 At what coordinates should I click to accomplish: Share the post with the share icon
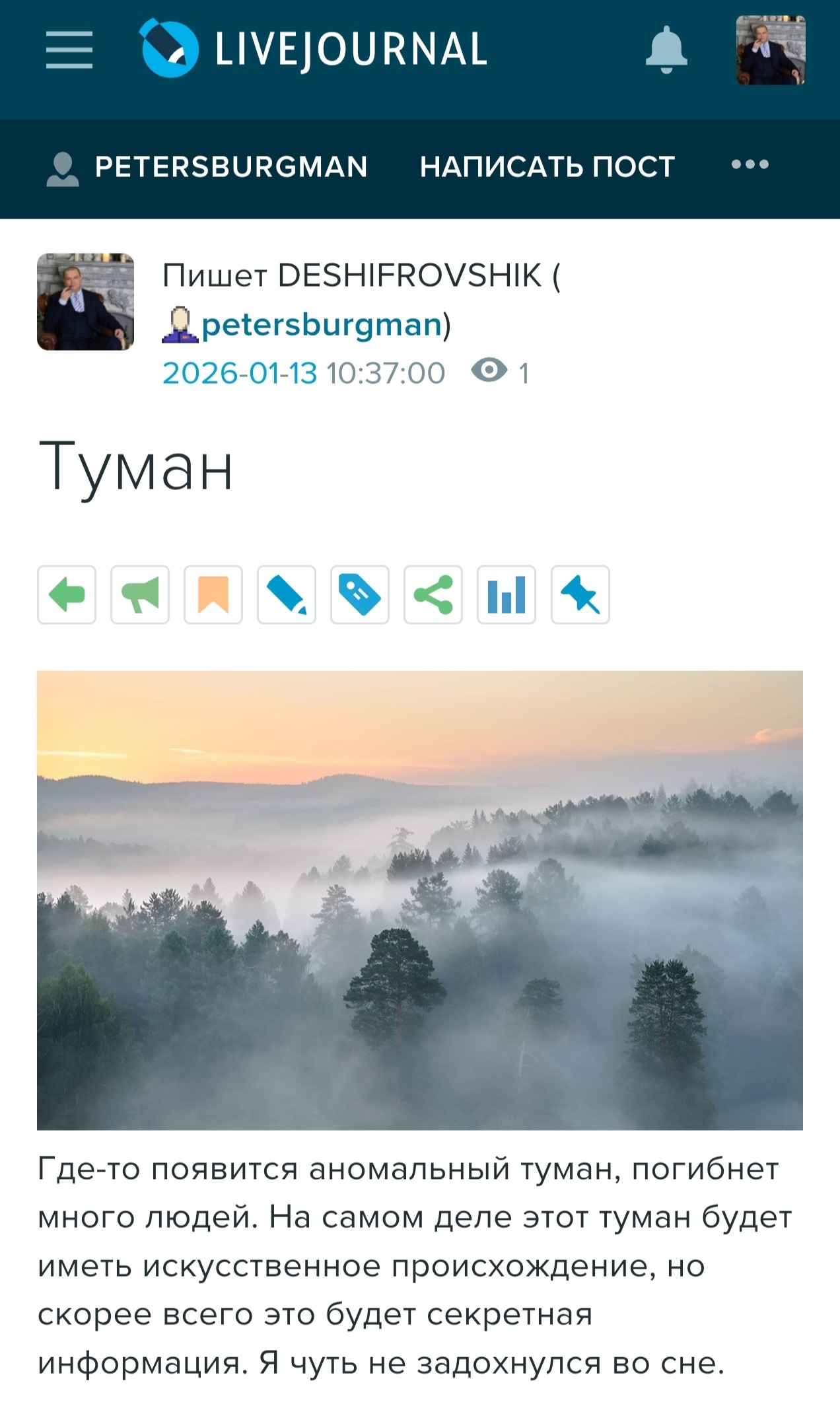click(433, 594)
